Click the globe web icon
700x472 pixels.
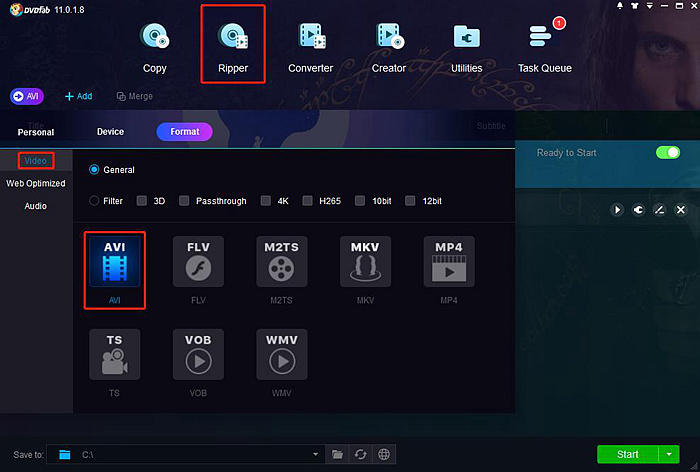pyautogui.click(x=384, y=455)
